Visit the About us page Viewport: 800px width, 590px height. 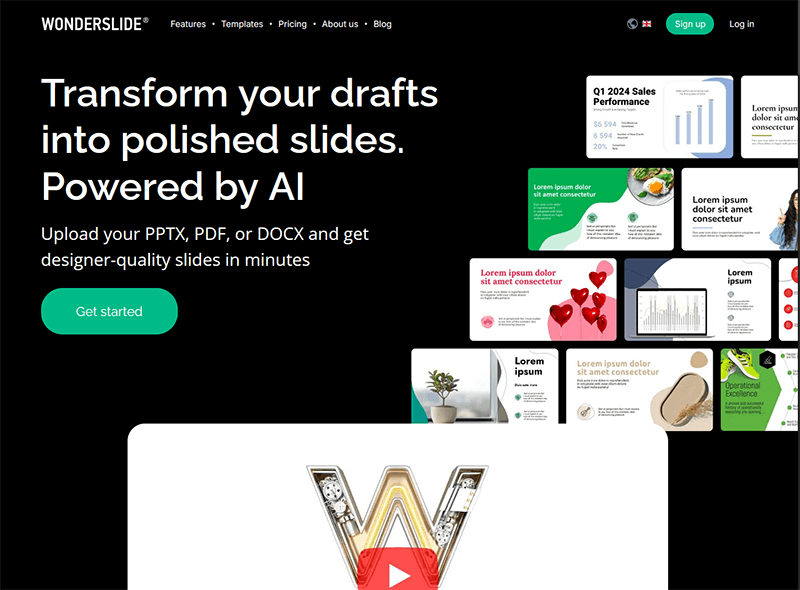click(340, 24)
